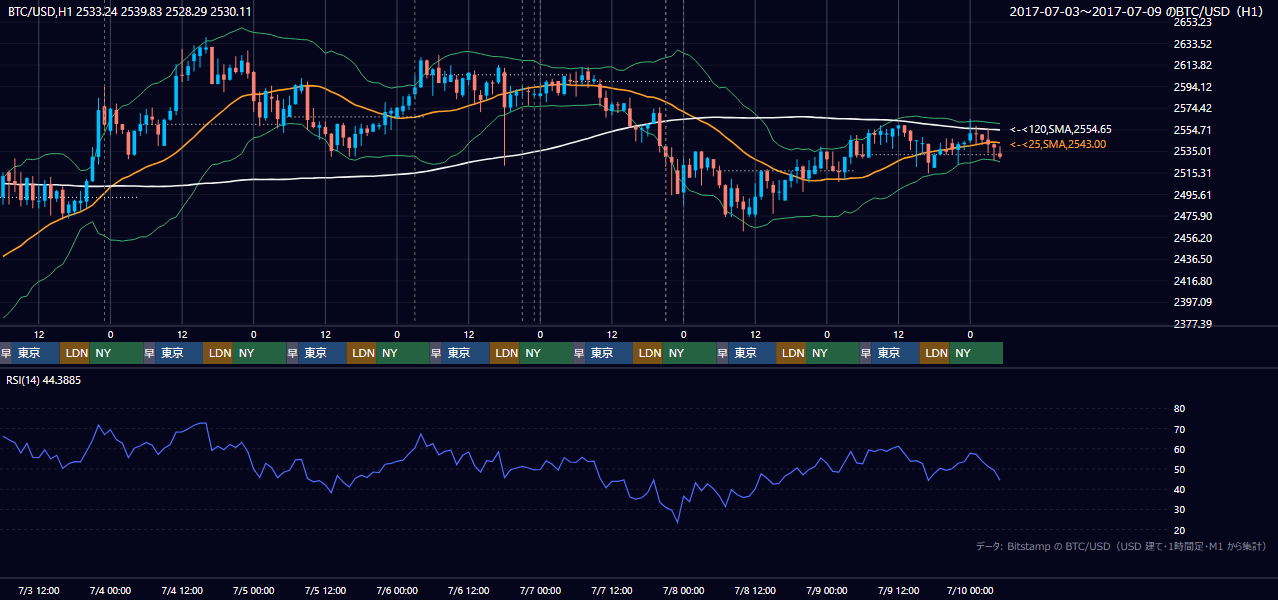The height and width of the screenshot is (600, 1278).
Task: Select the 7/10 00:00 date label
Action: coord(970,590)
